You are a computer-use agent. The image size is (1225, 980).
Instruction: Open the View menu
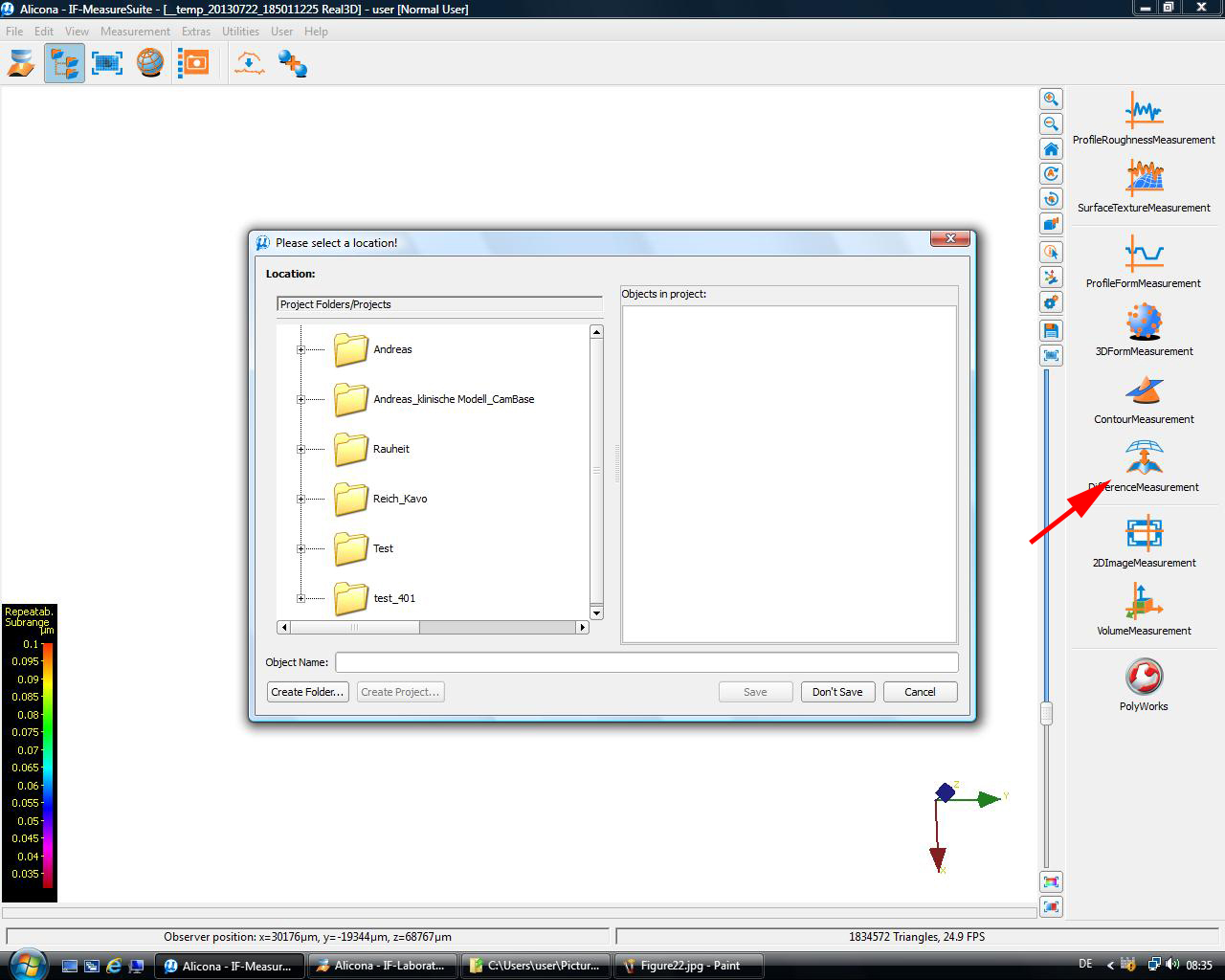click(x=77, y=32)
